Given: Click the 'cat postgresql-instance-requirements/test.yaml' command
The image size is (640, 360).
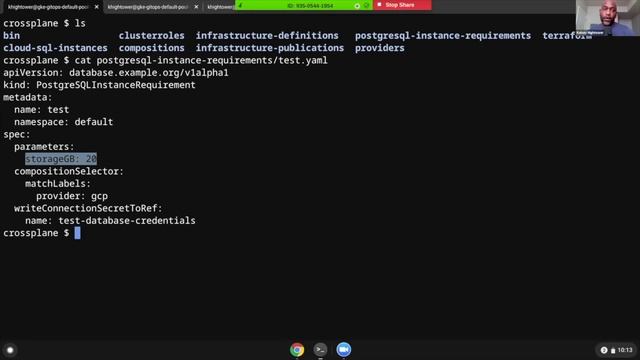Looking at the screenshot, I should tap(201, 60).
